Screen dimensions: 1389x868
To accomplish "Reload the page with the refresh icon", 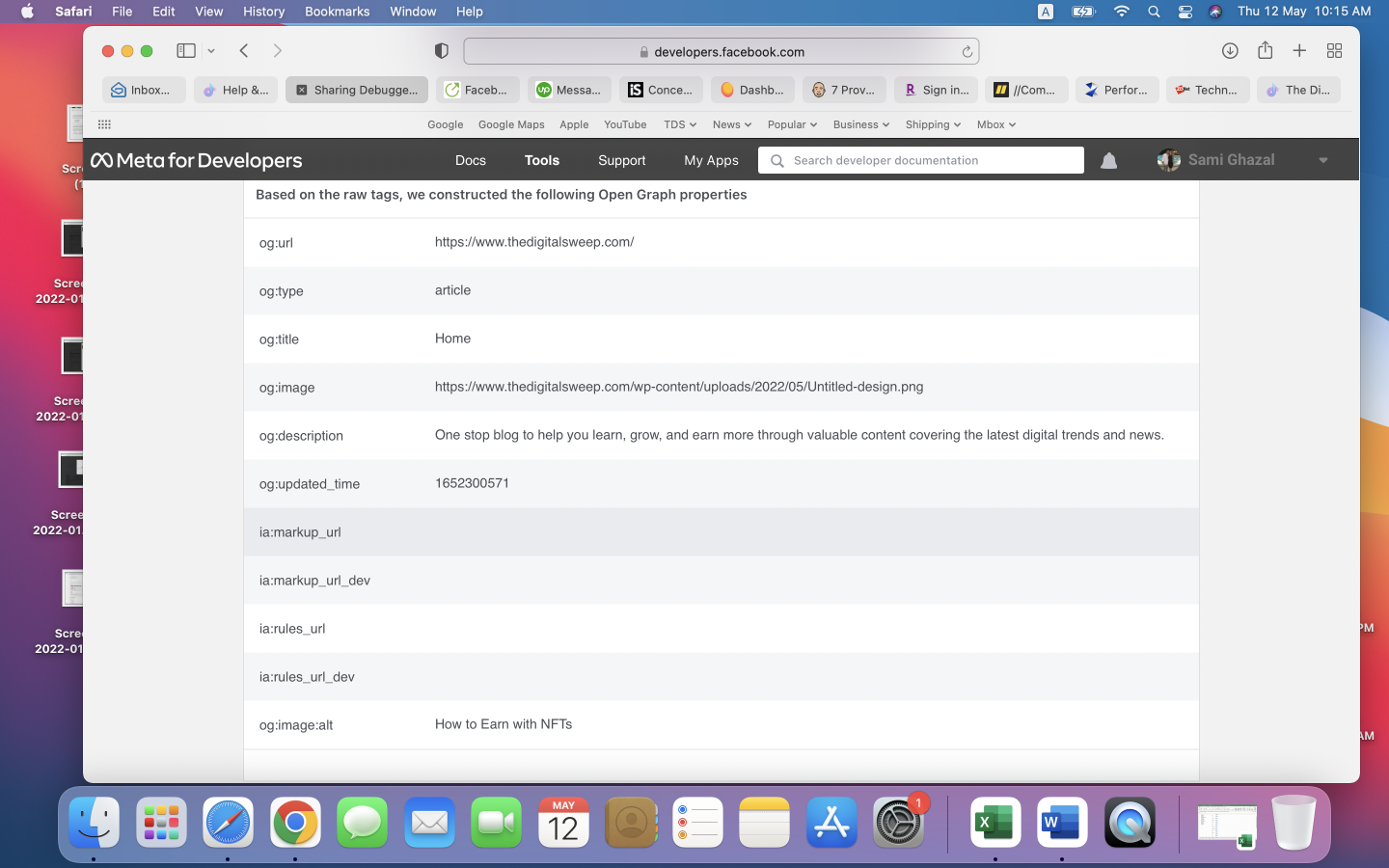I will click(967, 52).
